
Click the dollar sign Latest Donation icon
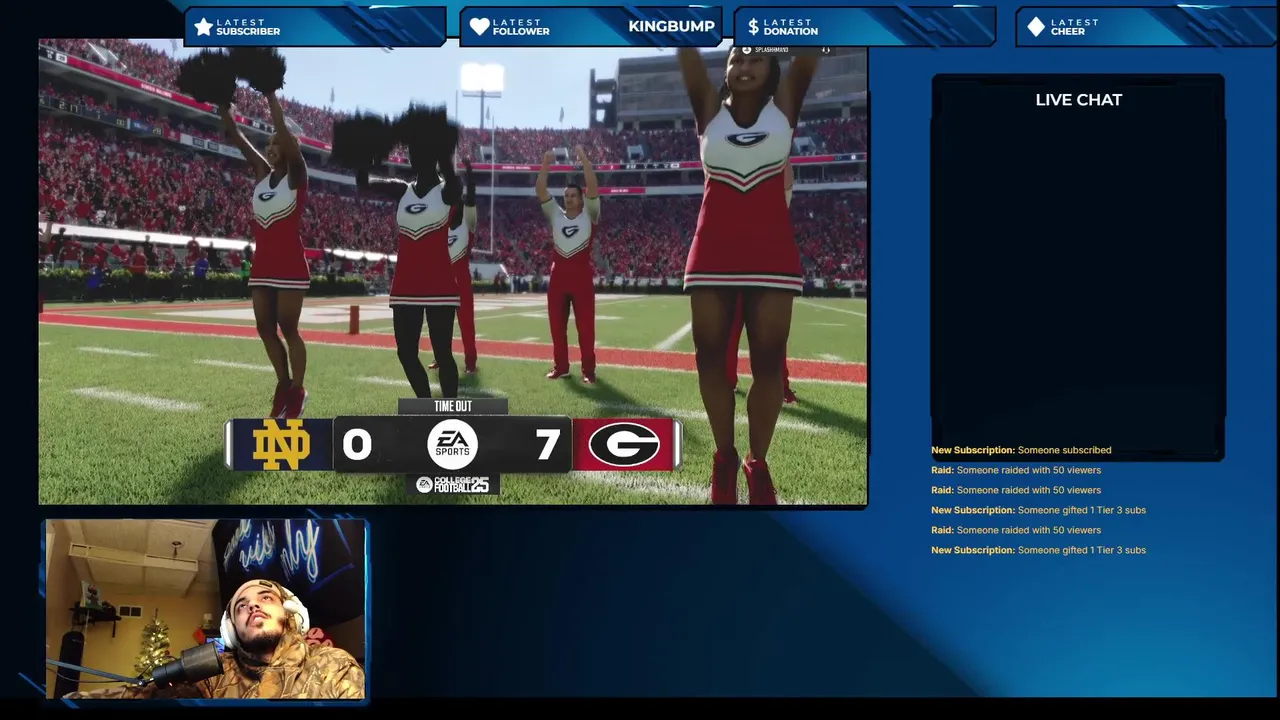click(x=753, y=27)
